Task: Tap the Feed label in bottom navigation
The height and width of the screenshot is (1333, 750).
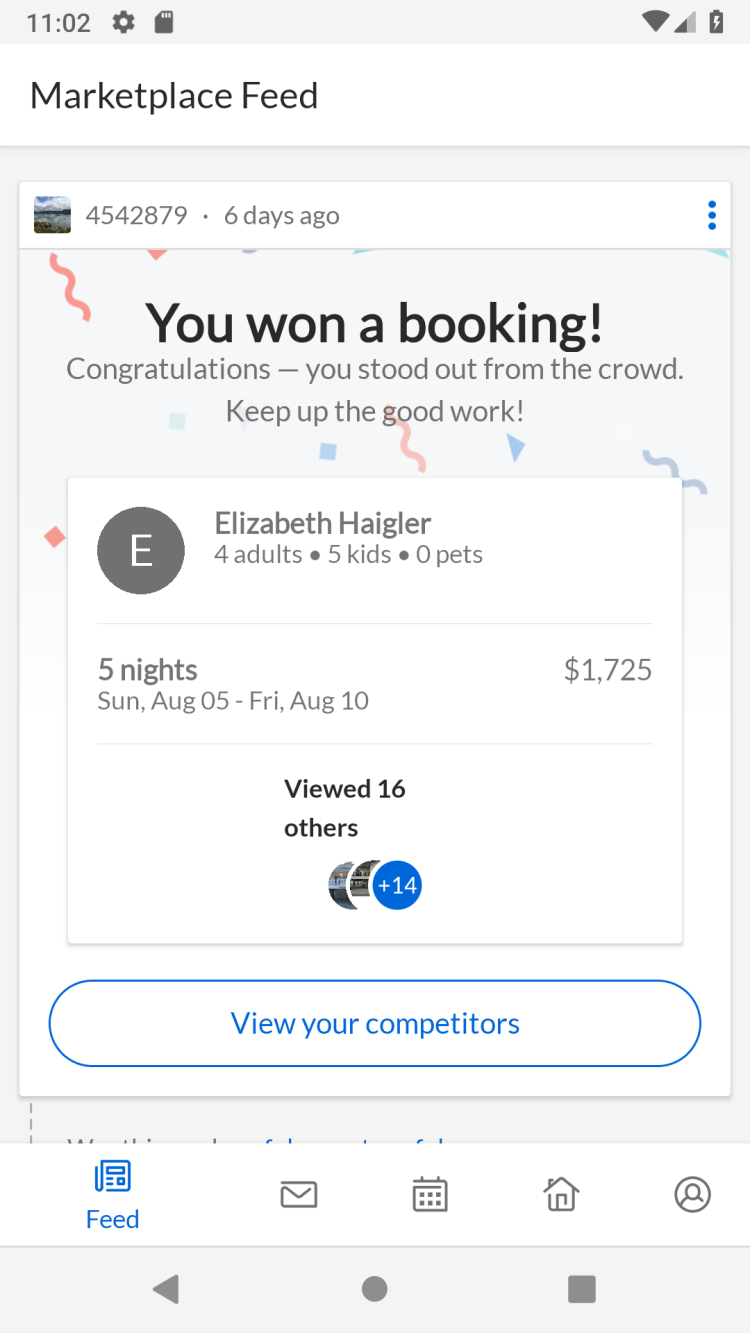Action: (x=112, y=1219)
